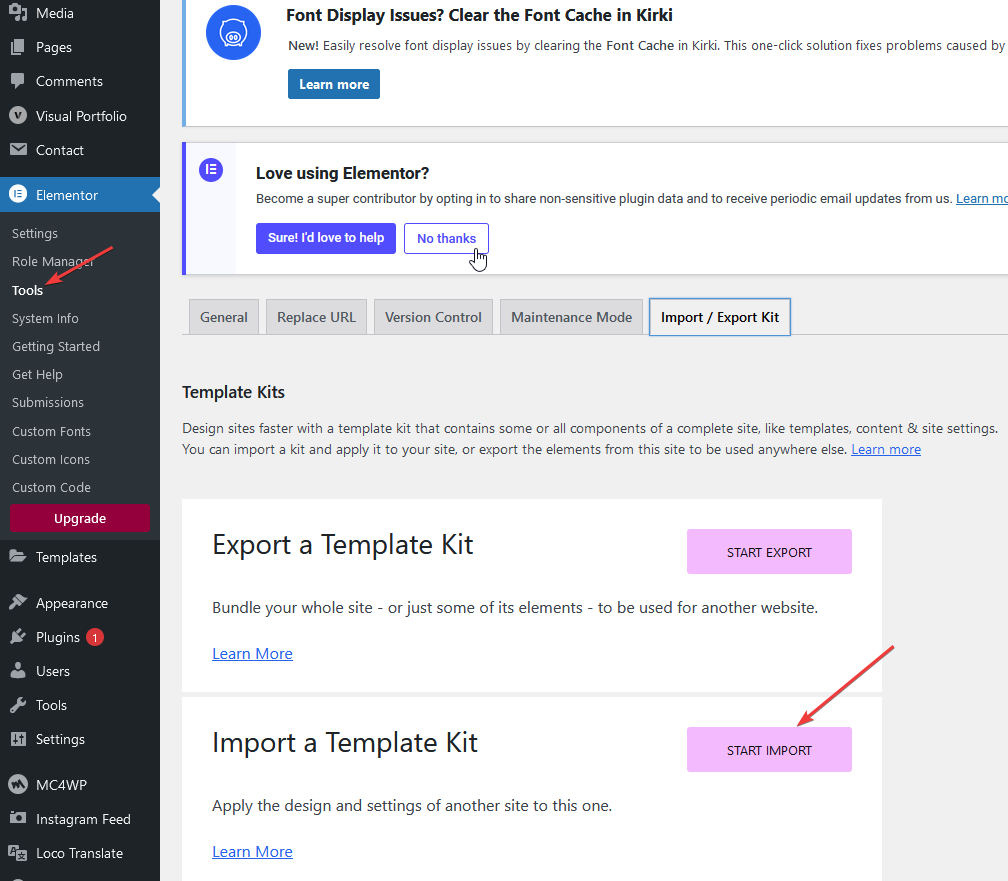Open Custom Fonts submenu item

point(51,431)
